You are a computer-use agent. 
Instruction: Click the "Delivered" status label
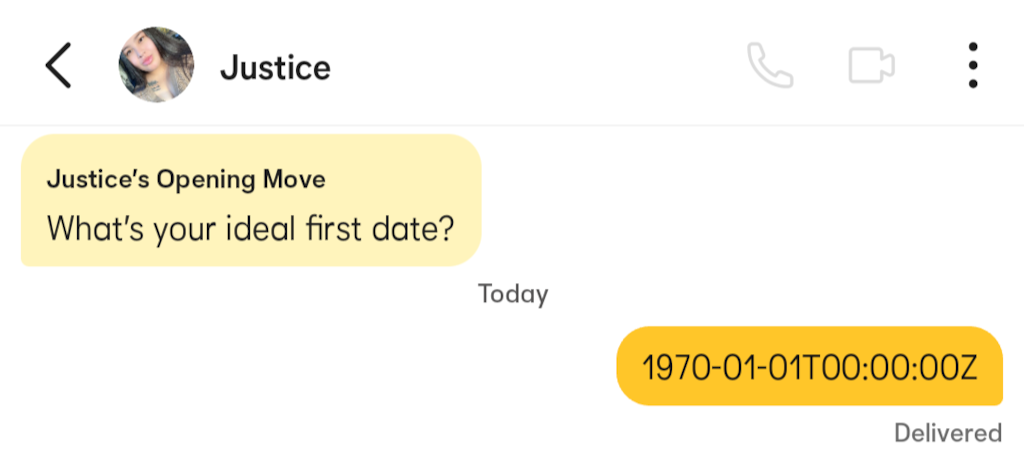947,433
